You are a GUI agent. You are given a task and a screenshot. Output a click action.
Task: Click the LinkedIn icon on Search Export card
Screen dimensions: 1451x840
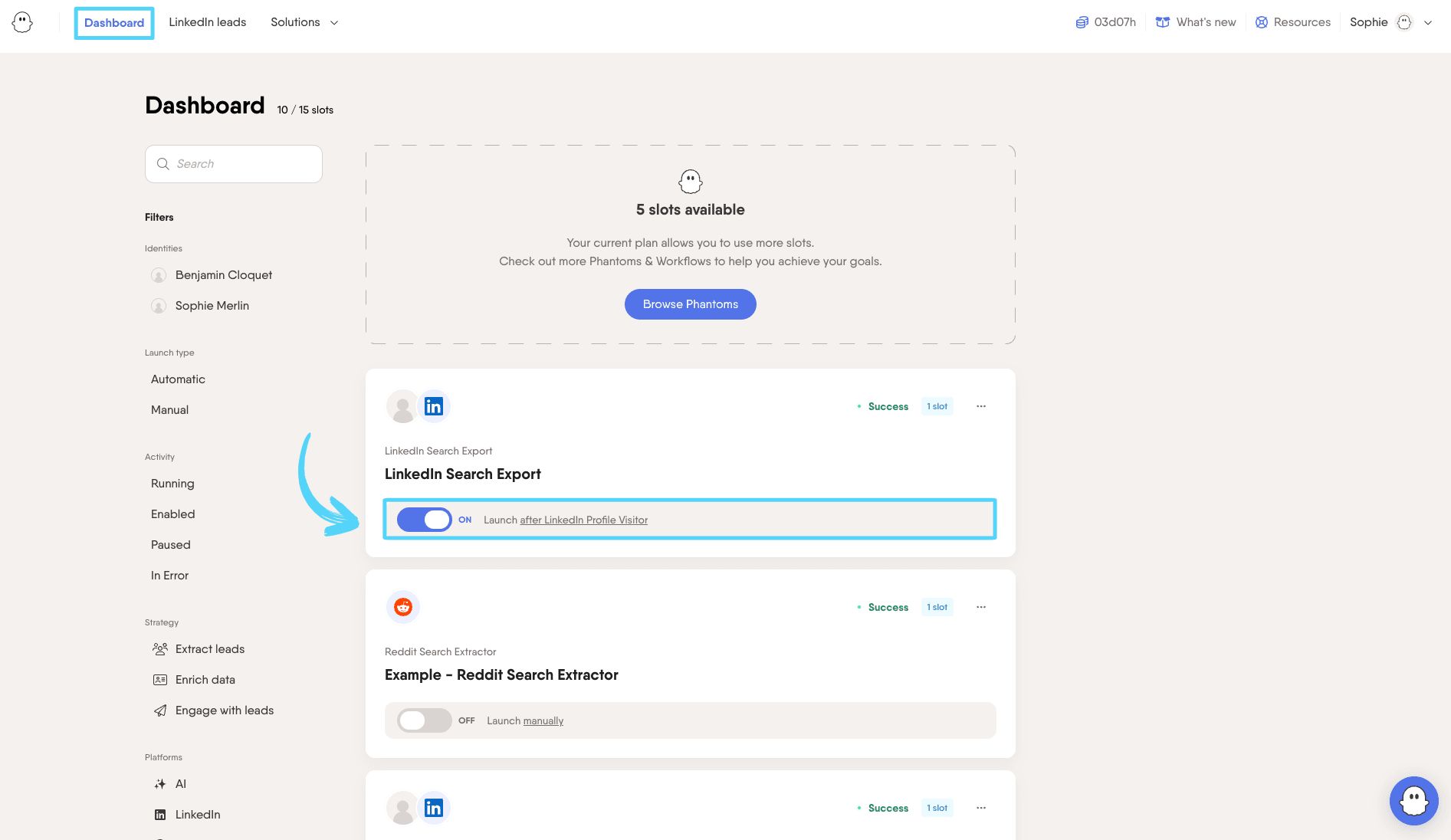click(x=434, y=406)
